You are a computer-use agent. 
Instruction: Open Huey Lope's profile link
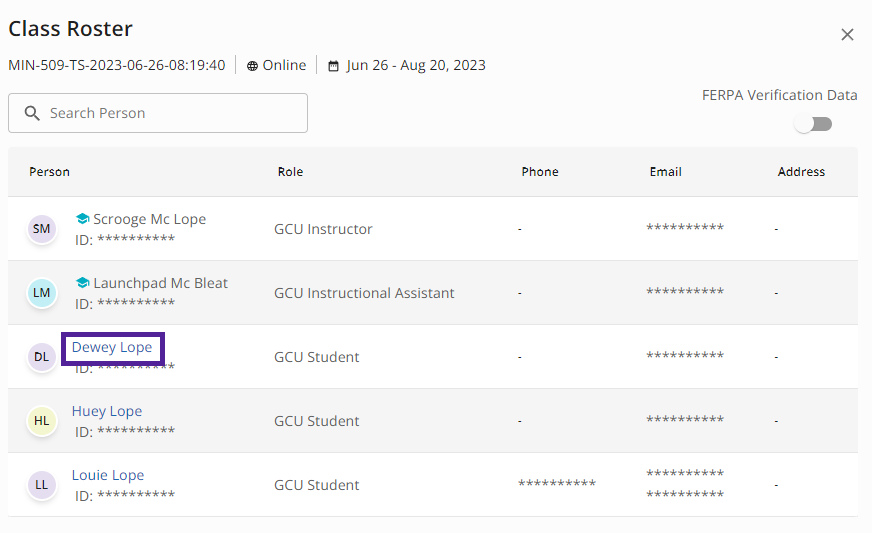pos(107,411)
